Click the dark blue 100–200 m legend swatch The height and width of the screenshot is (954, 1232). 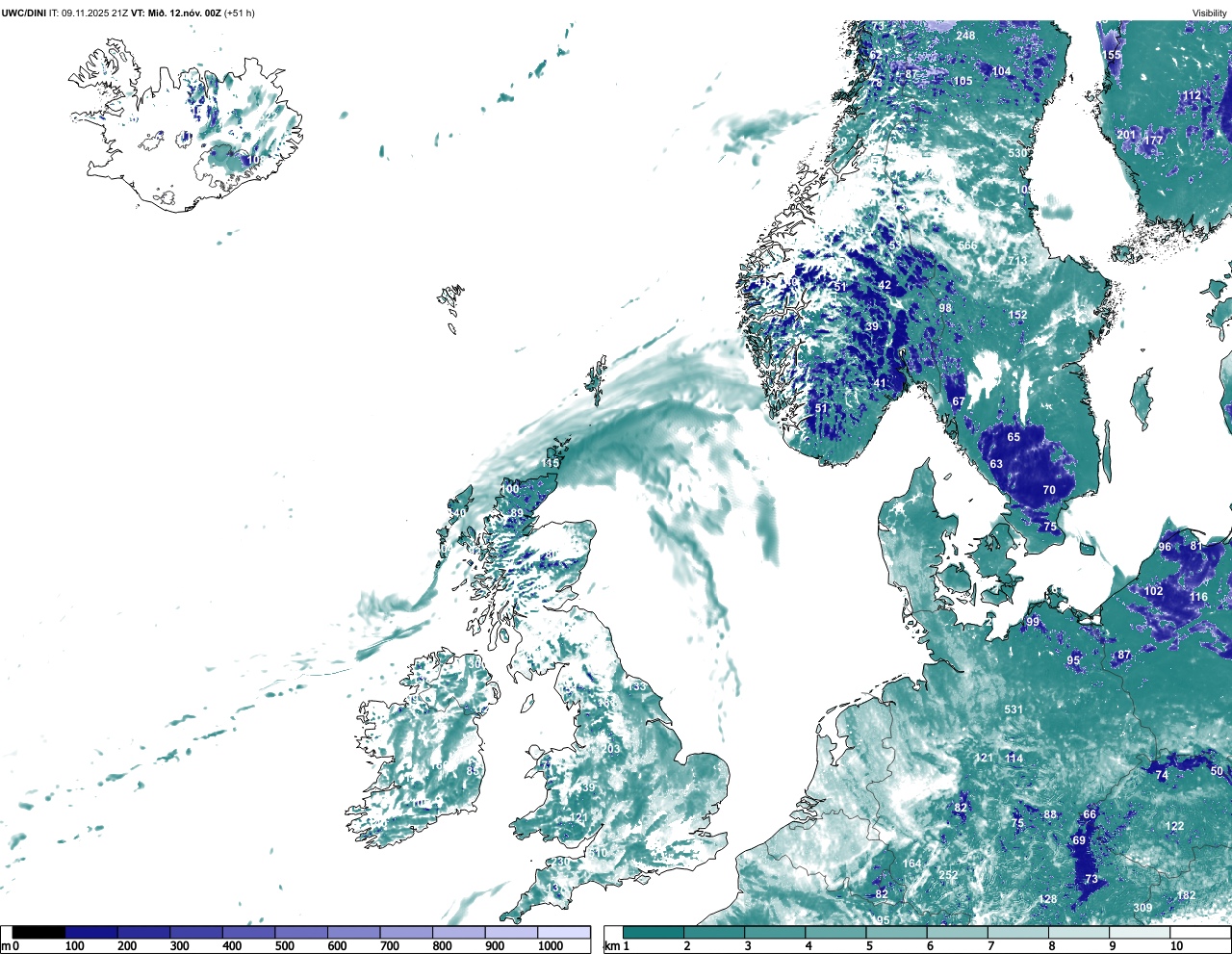[91, 932]
